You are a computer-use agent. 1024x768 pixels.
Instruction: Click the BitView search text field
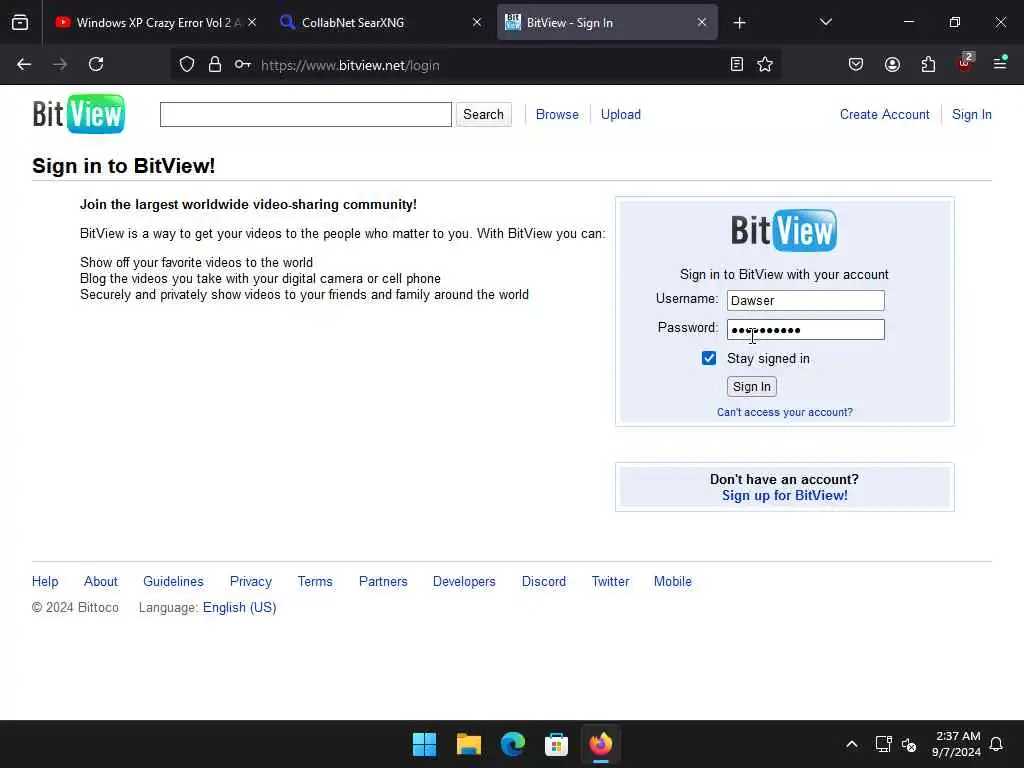pyautogui.click(x=306, y=114)
